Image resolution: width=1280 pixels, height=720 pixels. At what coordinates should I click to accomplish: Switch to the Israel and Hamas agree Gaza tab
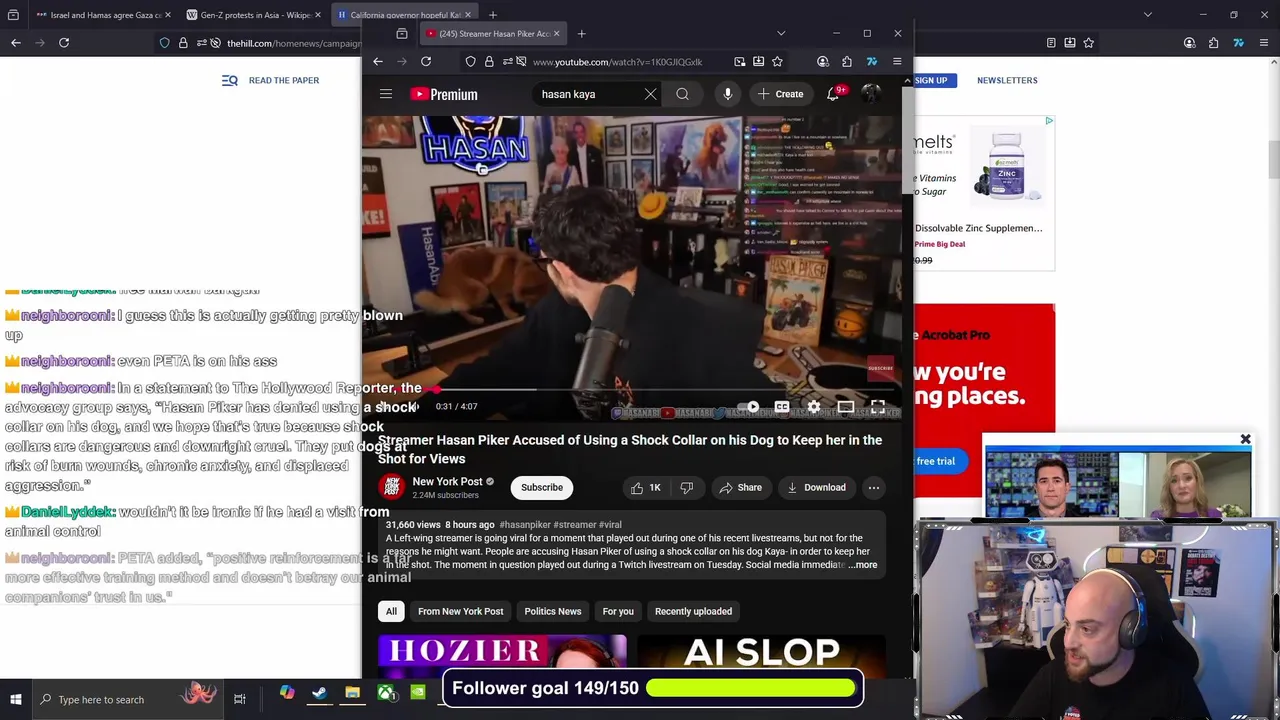(103, 15)
